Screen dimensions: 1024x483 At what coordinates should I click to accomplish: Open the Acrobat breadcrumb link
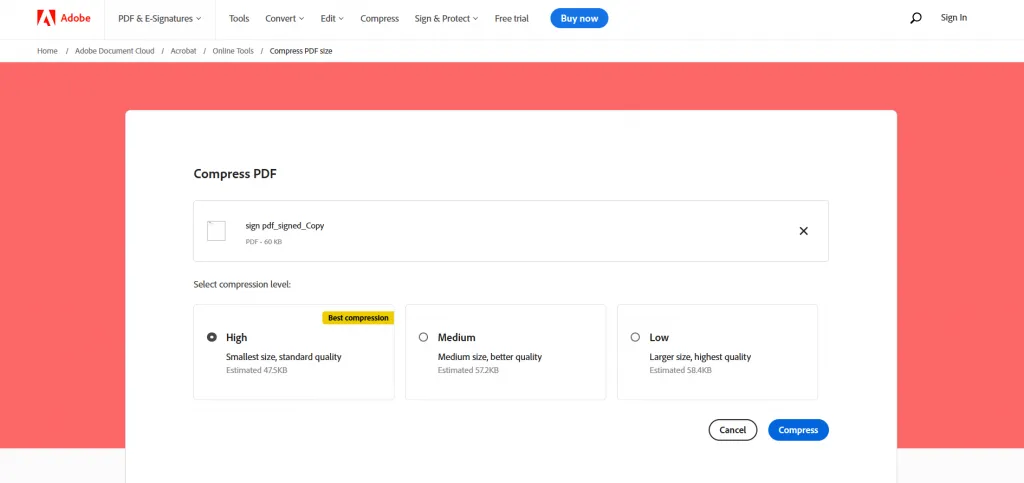184,51
